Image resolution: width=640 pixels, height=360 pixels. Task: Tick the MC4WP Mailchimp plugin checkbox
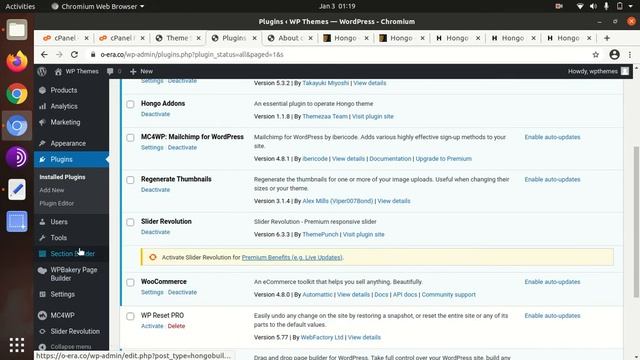(x=130, y=138)
